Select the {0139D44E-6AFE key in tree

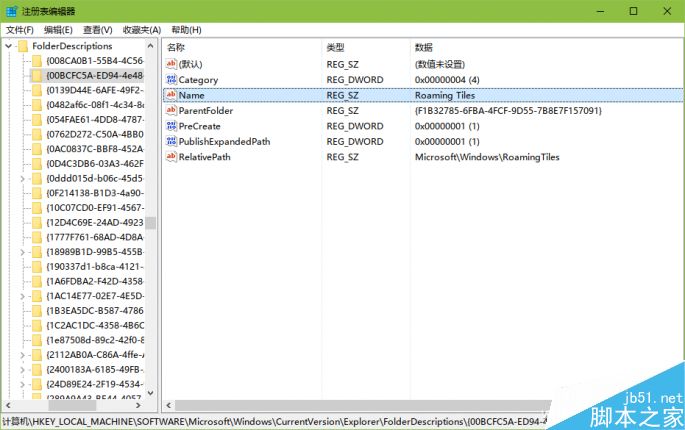coord(95,90)
